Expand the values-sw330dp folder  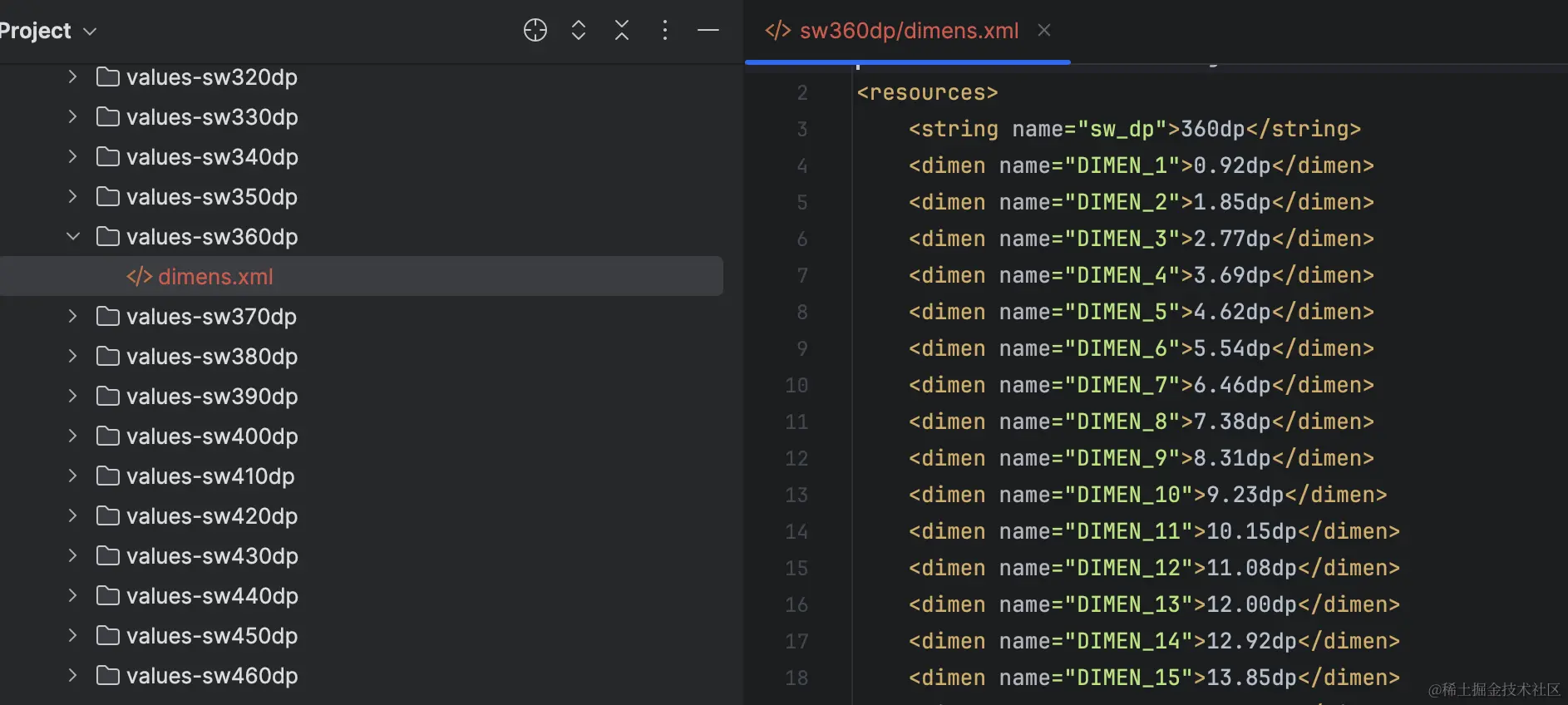[72, 117]
